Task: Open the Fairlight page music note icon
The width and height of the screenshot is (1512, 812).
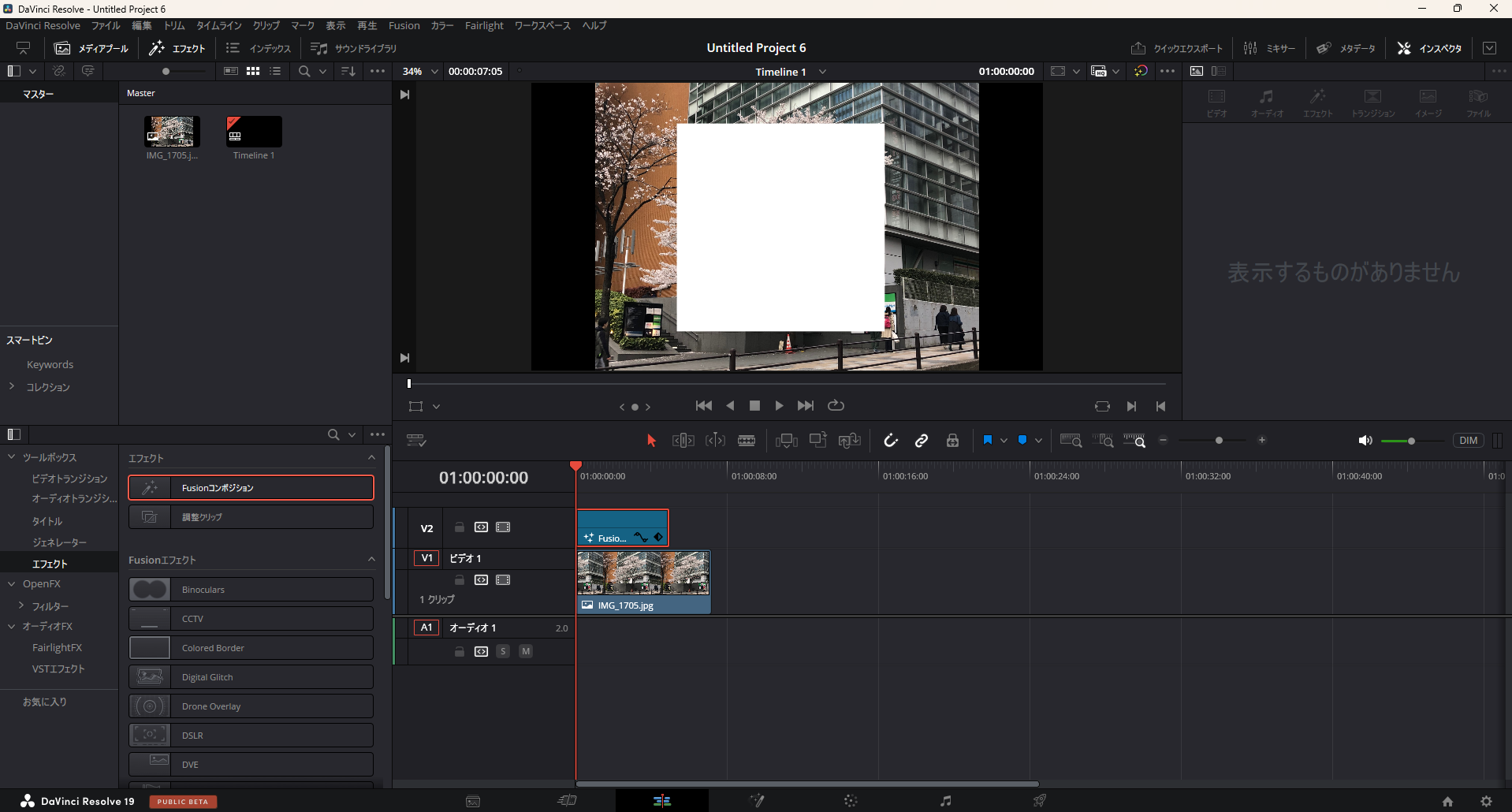Action: pos(945,801)
